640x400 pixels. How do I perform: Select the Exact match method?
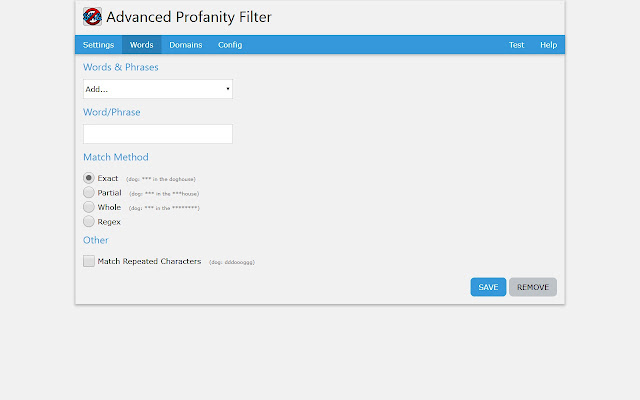pos(89,178)
